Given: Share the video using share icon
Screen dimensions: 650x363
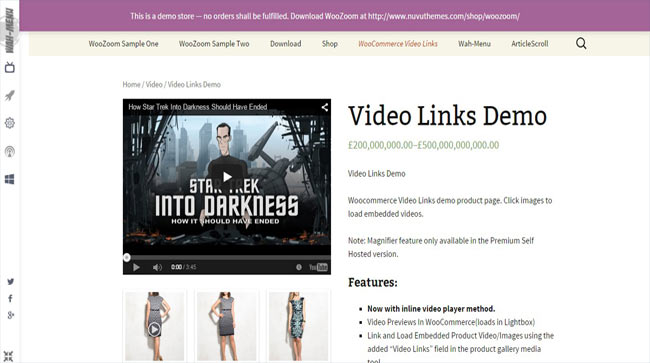Looking at the screenshot, I should (325, 107).
